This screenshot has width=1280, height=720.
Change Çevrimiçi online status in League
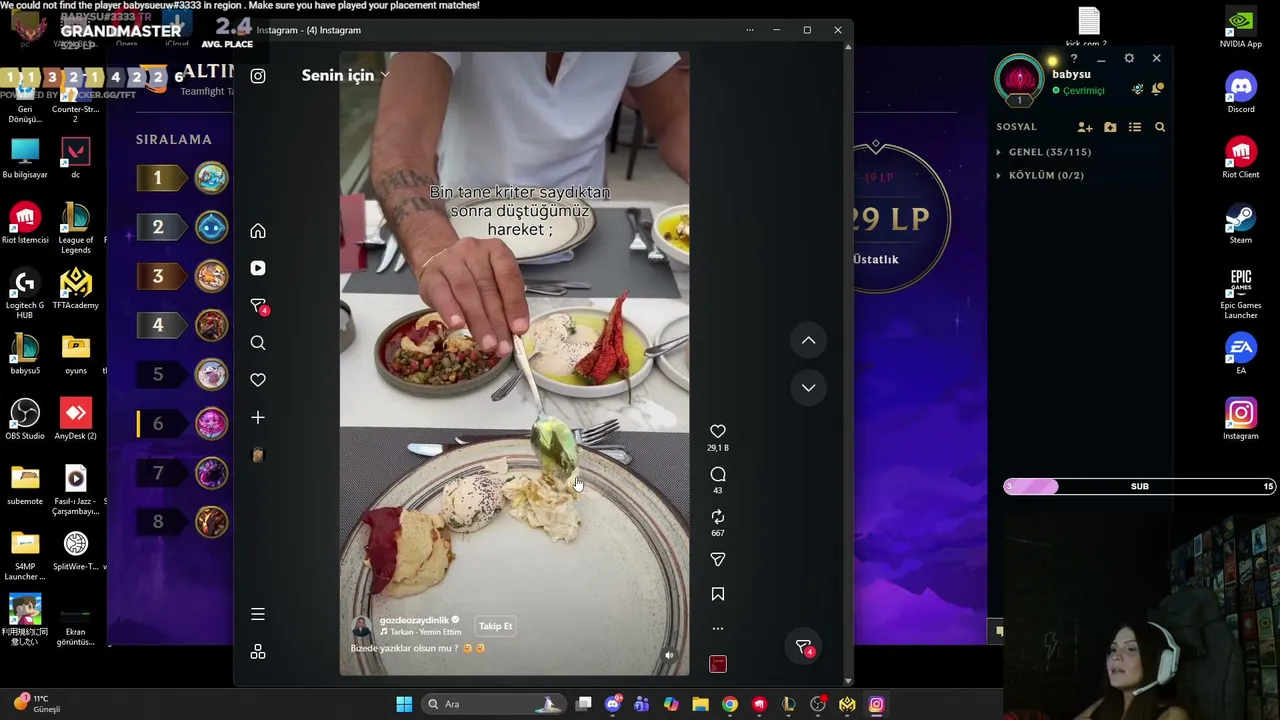[1079, 91]
